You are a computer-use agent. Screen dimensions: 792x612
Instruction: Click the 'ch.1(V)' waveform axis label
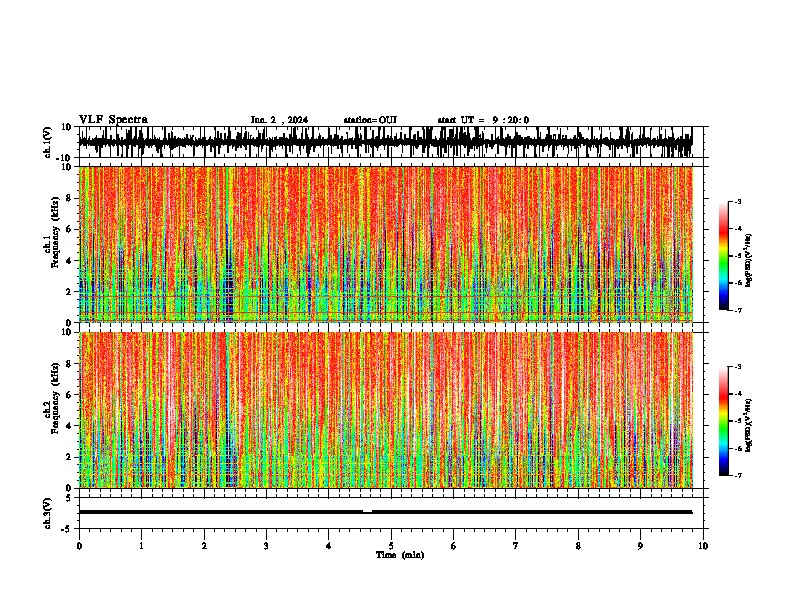(48, 142)
